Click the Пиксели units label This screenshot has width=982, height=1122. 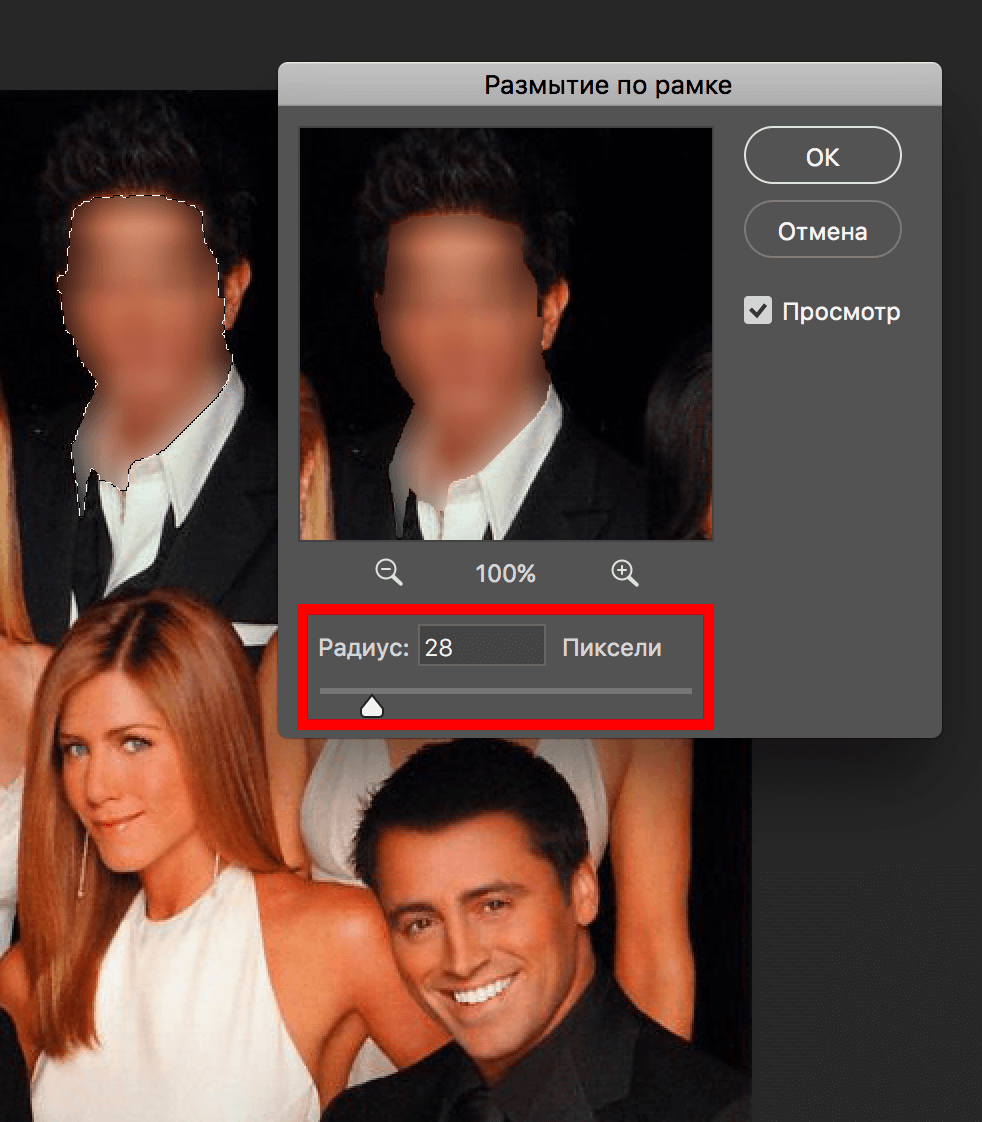(612, 648)
